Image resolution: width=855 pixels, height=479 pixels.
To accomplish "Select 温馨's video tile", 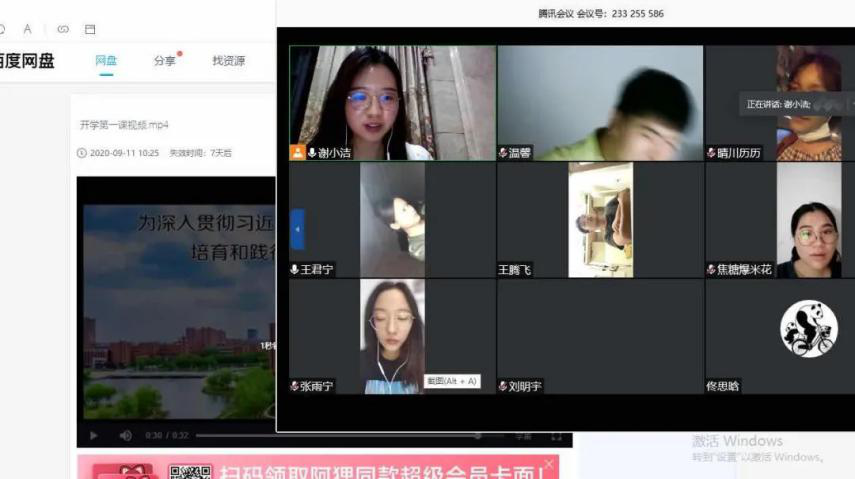I will point(600,103).
